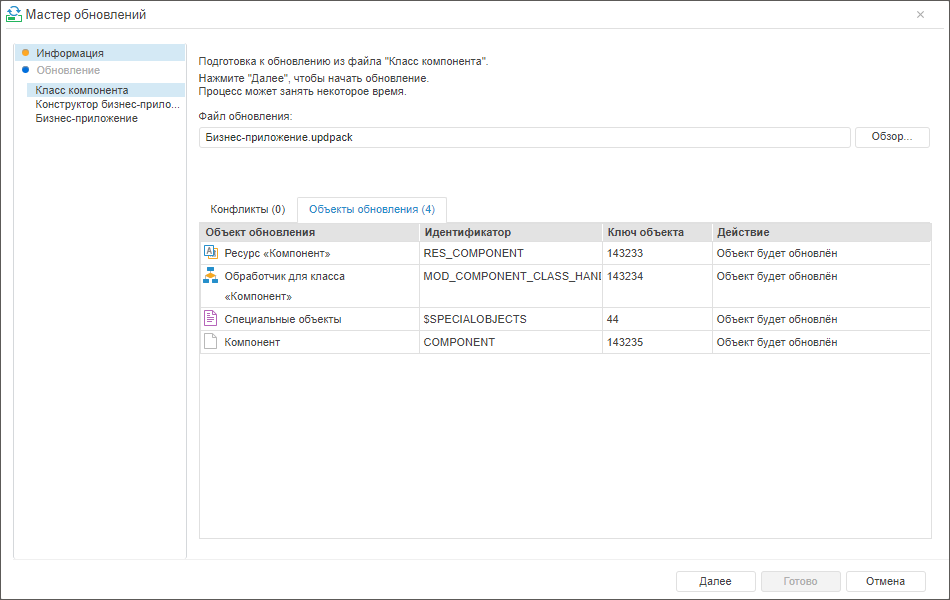Open the Объекты обновления (4) tab
The height and width of the screenshot is (600, 950).
tap(371, 210)
